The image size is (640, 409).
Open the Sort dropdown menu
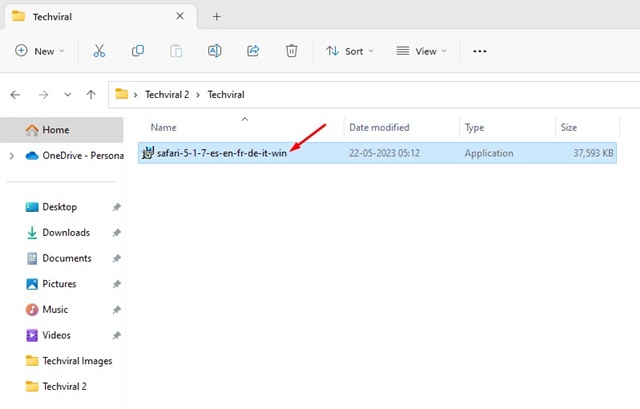[350, 51]
